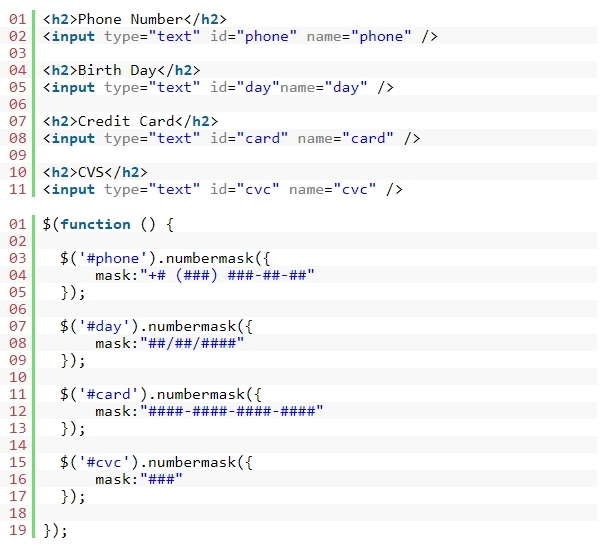
Task: Click the name="phone" attribute value
Action: [x=381, y=36]
